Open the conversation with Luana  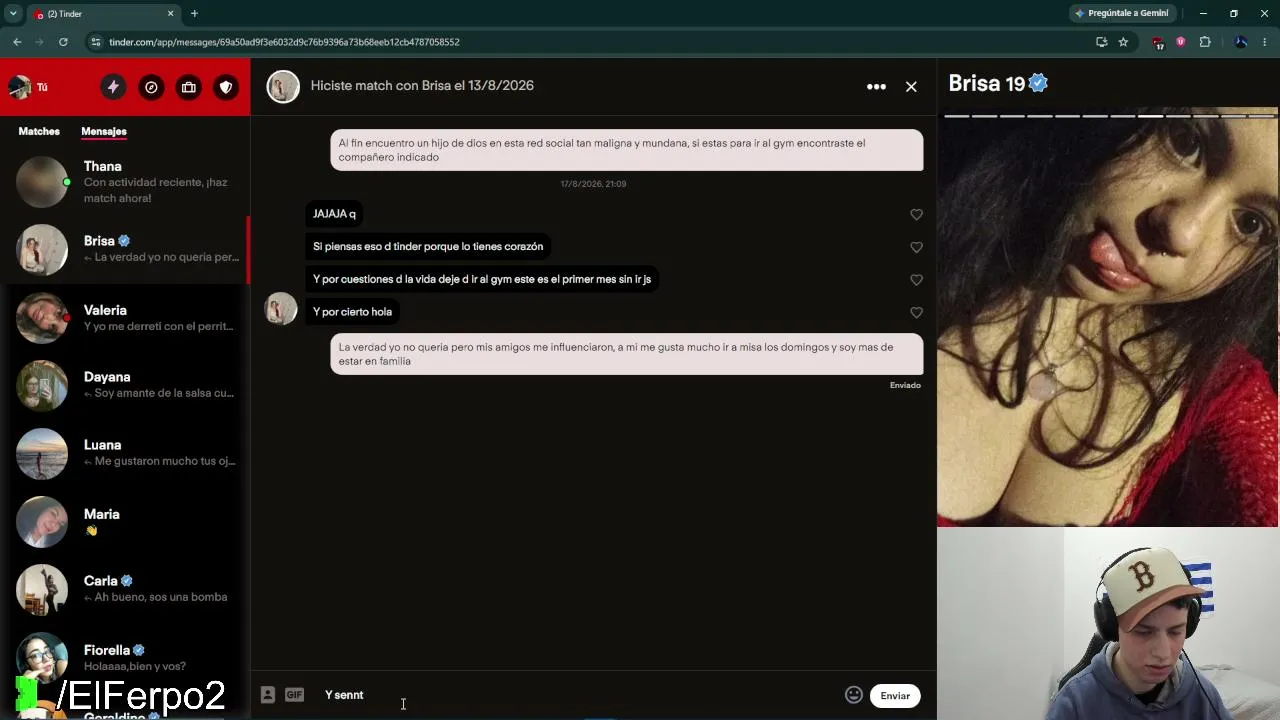pos(125,453)
